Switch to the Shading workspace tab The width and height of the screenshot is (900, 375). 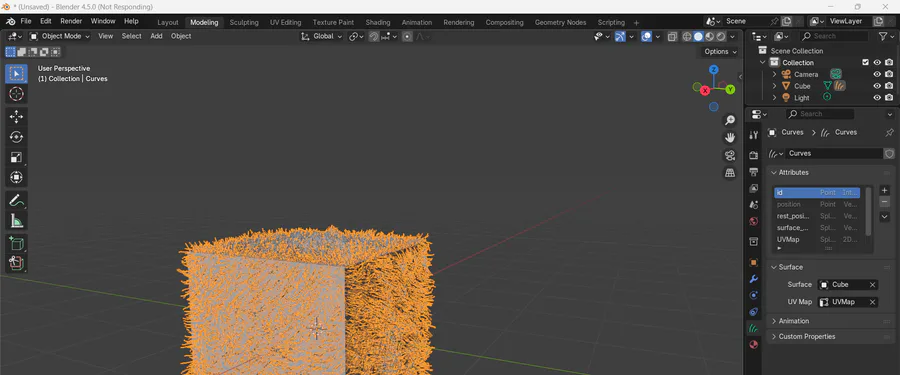coord(378,22)
